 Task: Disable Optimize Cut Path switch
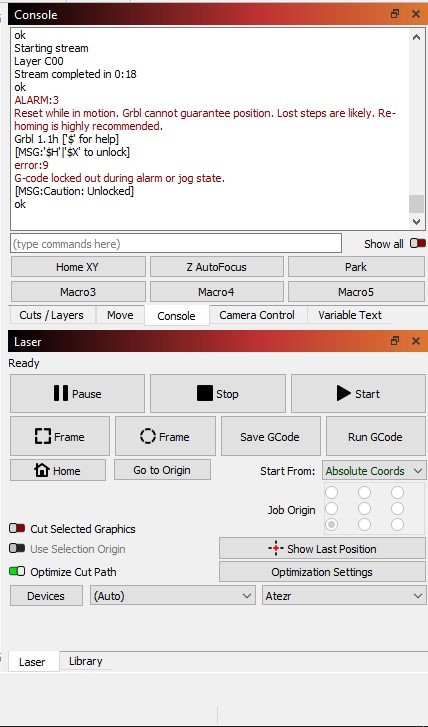point(17,571)
